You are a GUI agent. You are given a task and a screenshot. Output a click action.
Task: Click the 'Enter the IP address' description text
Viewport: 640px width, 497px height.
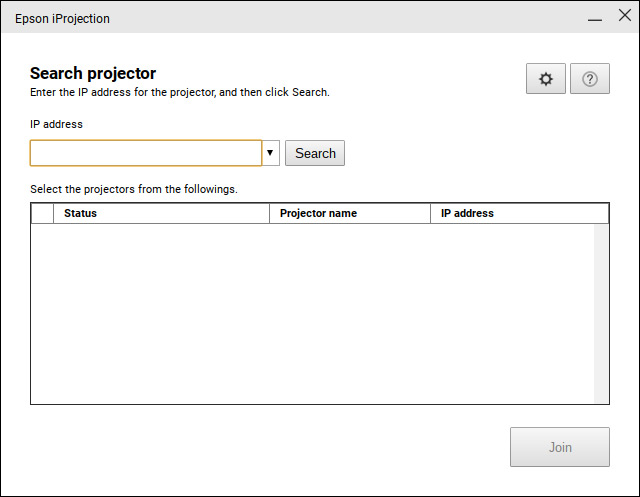(180, 92)
